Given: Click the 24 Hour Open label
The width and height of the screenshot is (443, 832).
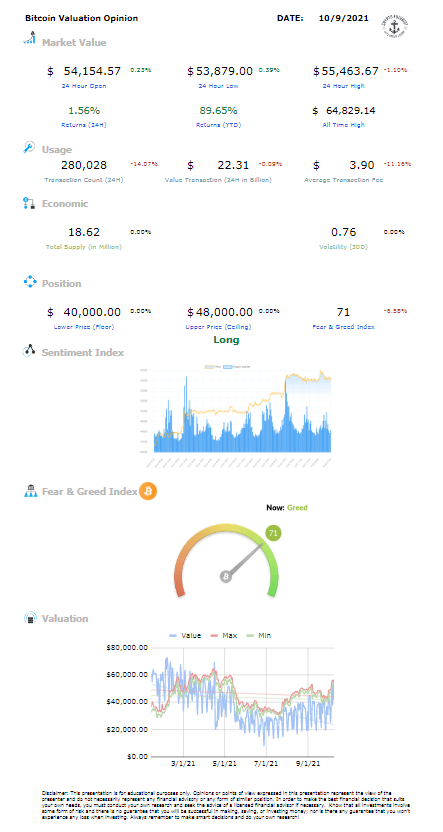Looking at the screenshot, I should click(84, 85).
